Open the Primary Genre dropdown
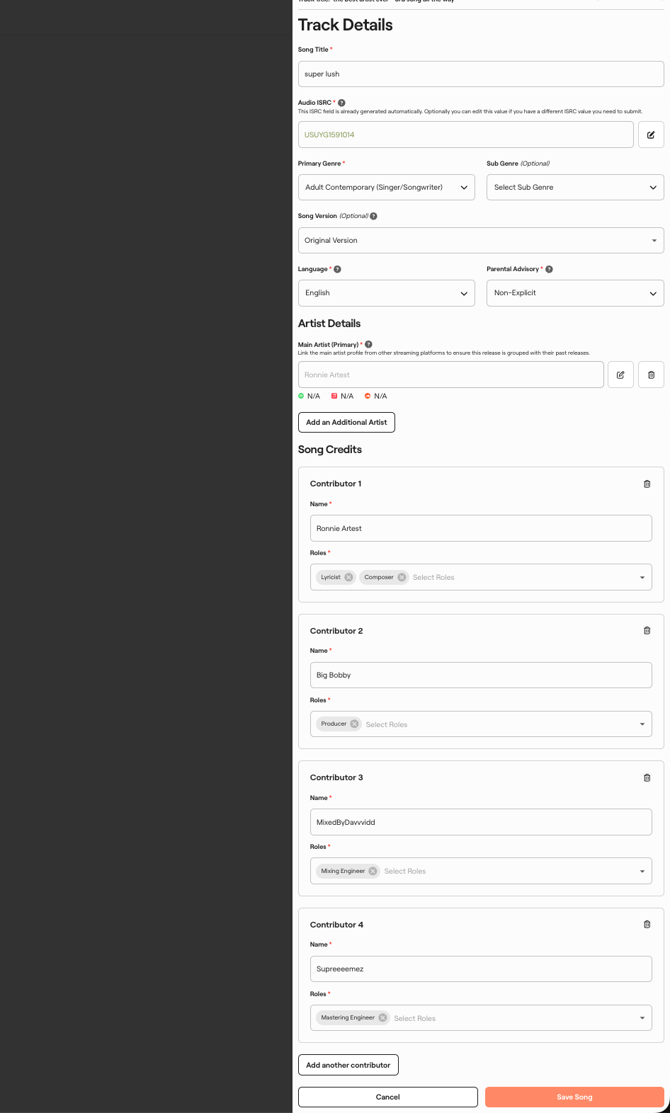Viewport: 670px width, 1113px height. 386,187
